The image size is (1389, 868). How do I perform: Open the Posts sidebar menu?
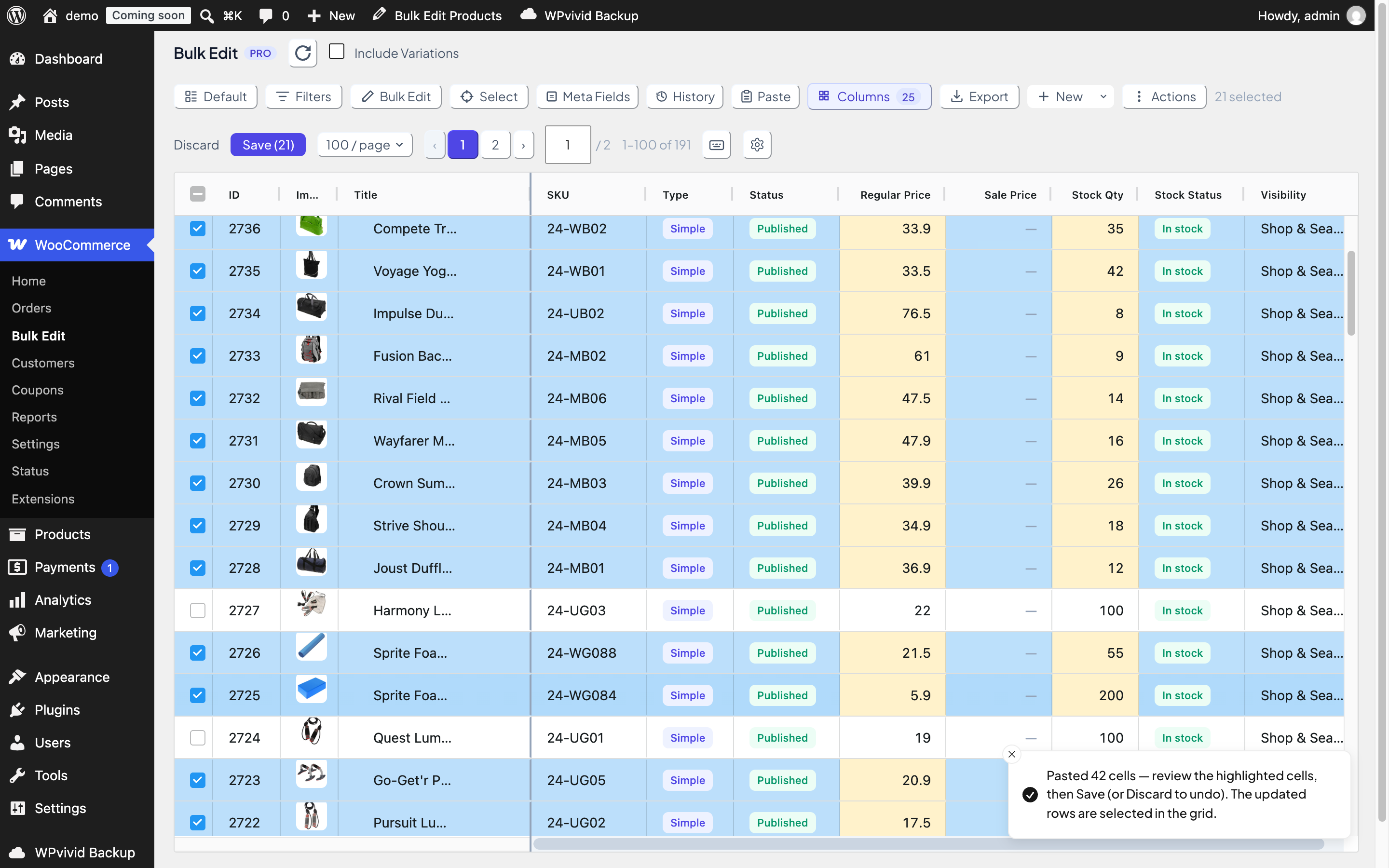coord(77,102)
